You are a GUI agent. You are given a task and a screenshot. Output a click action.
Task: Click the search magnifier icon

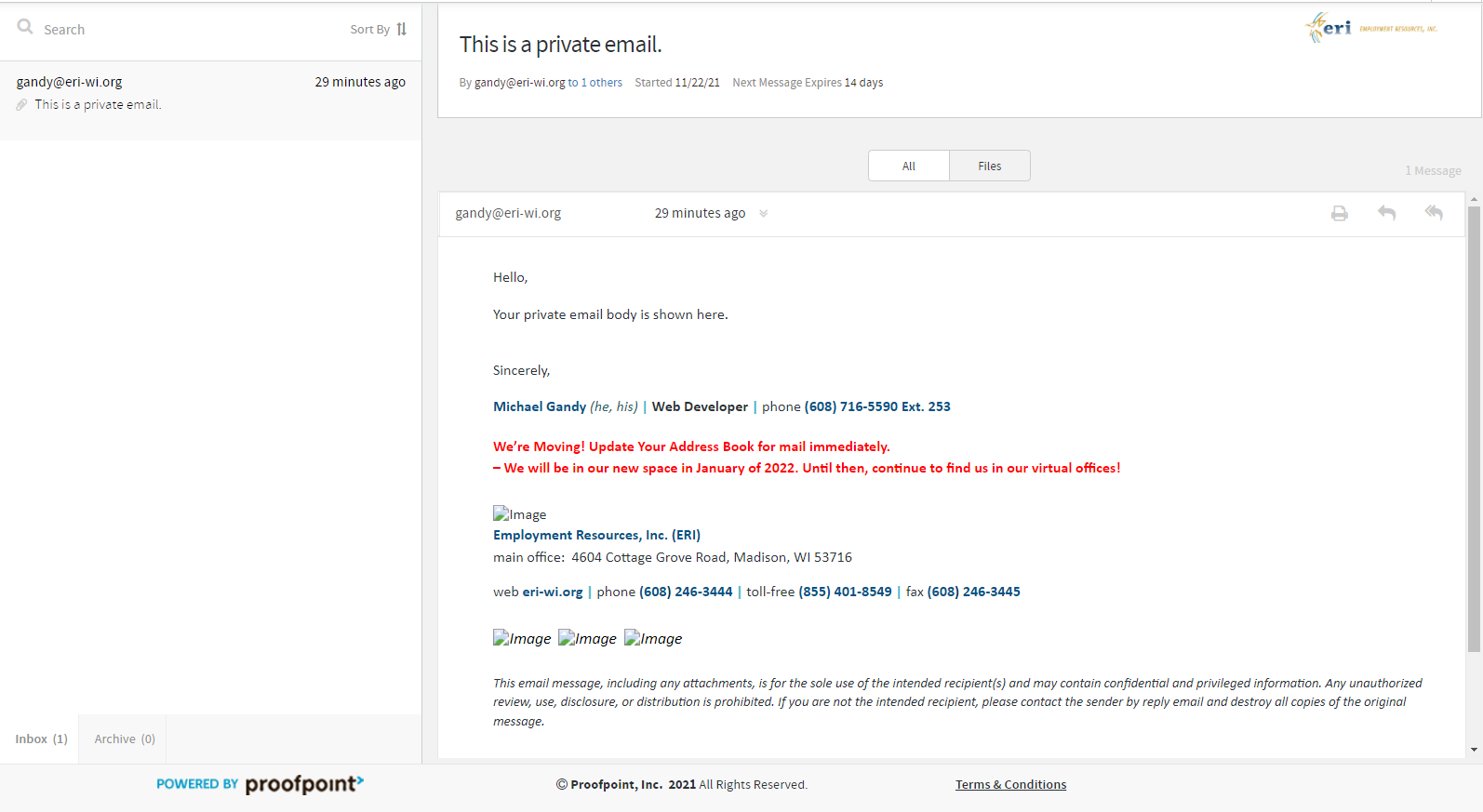[x=25, y=27]
